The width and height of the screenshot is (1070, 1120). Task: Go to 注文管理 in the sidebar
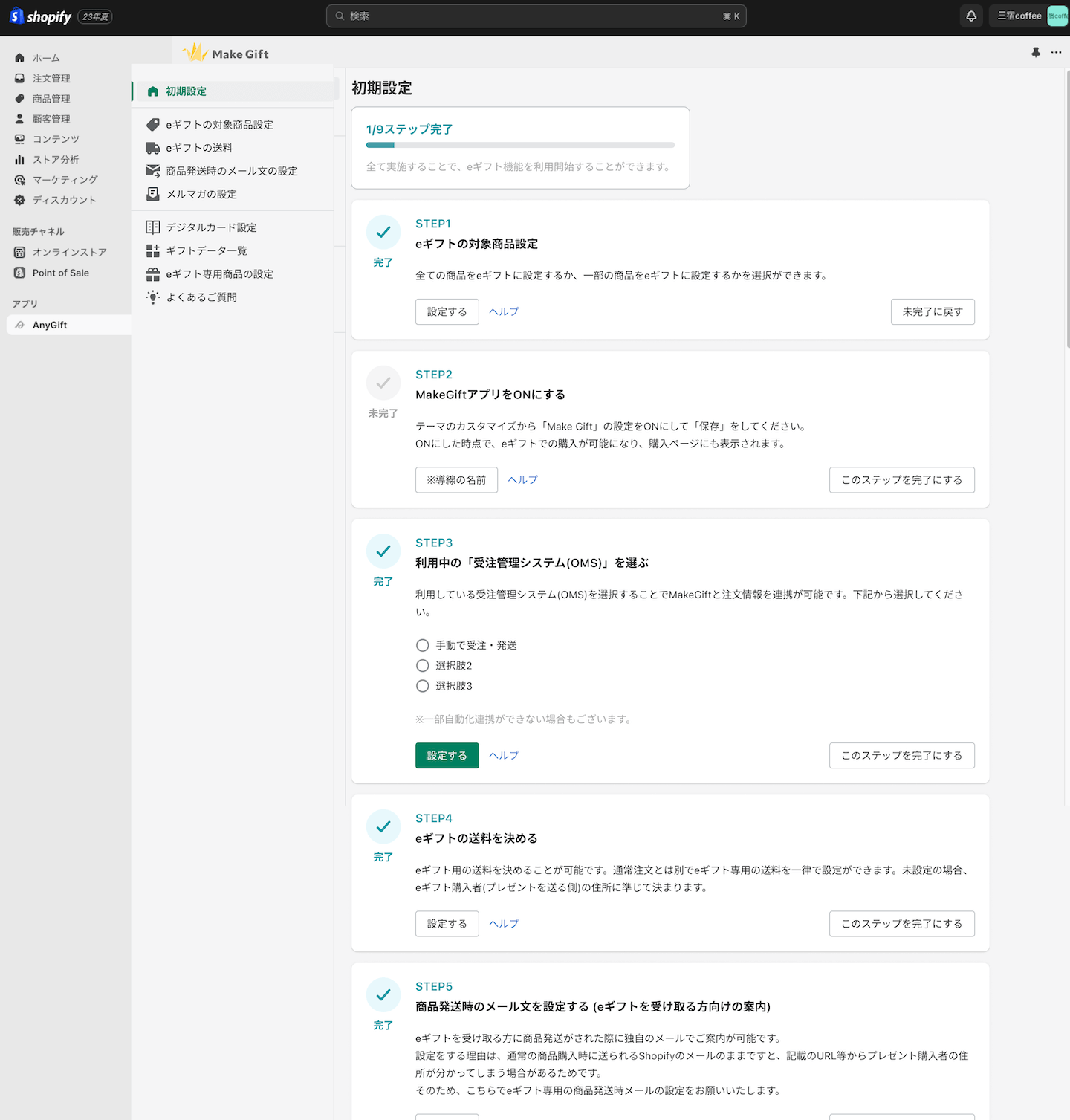coord(51,79)
